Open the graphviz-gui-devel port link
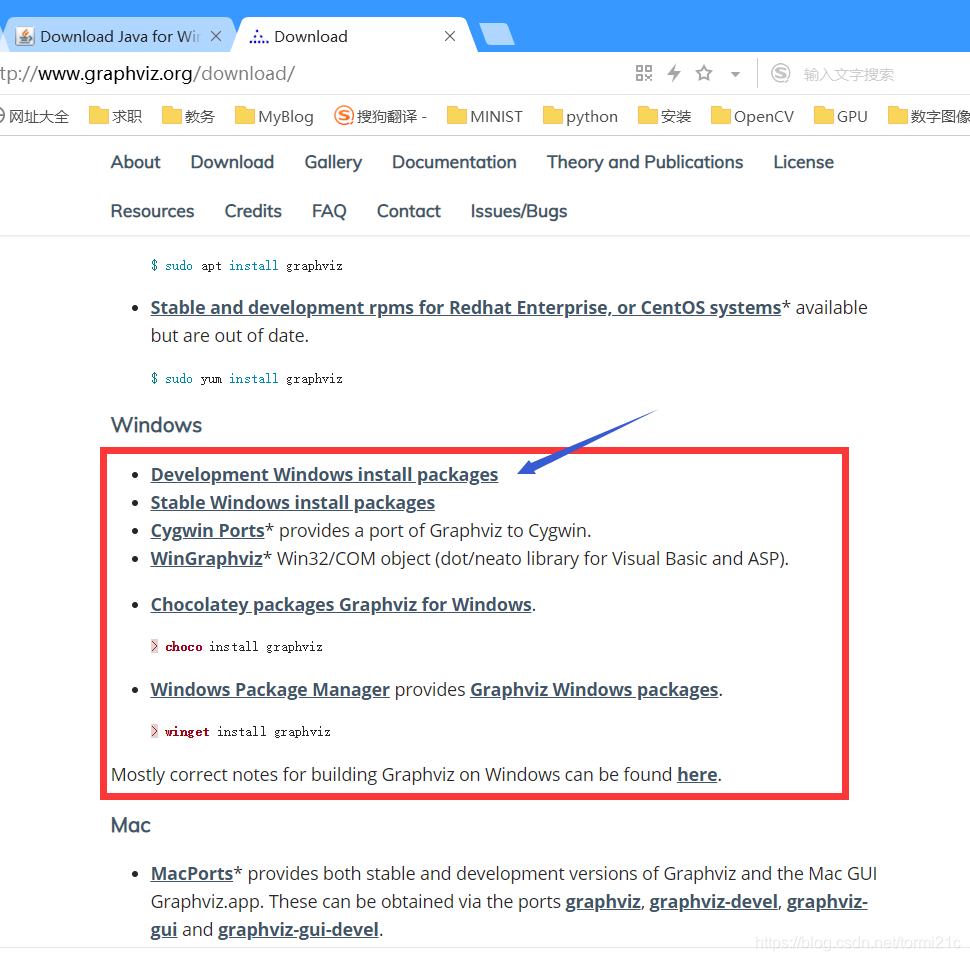970x961 pixels. tap(298, 930)
